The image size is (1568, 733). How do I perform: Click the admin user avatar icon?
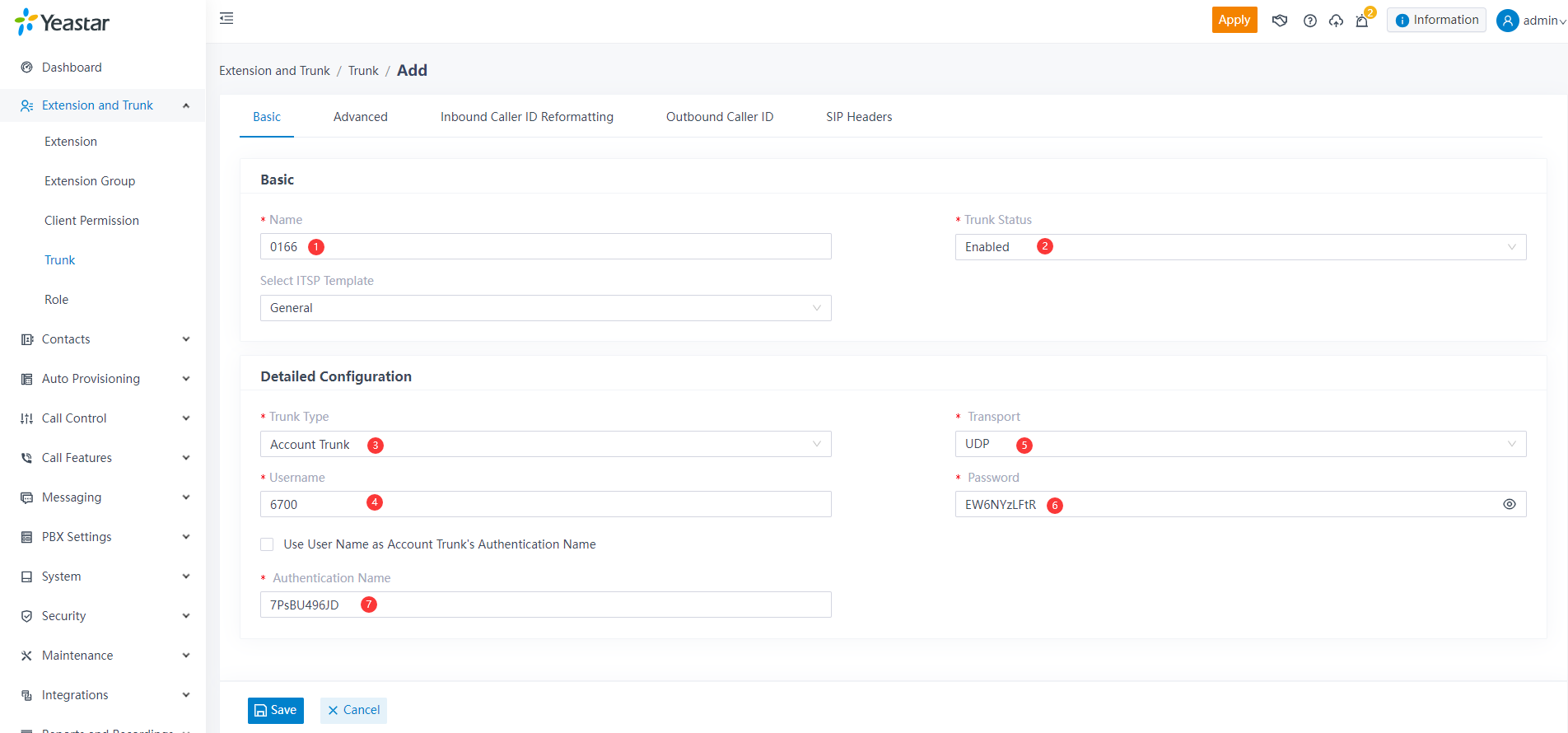tap(1508, 21)
